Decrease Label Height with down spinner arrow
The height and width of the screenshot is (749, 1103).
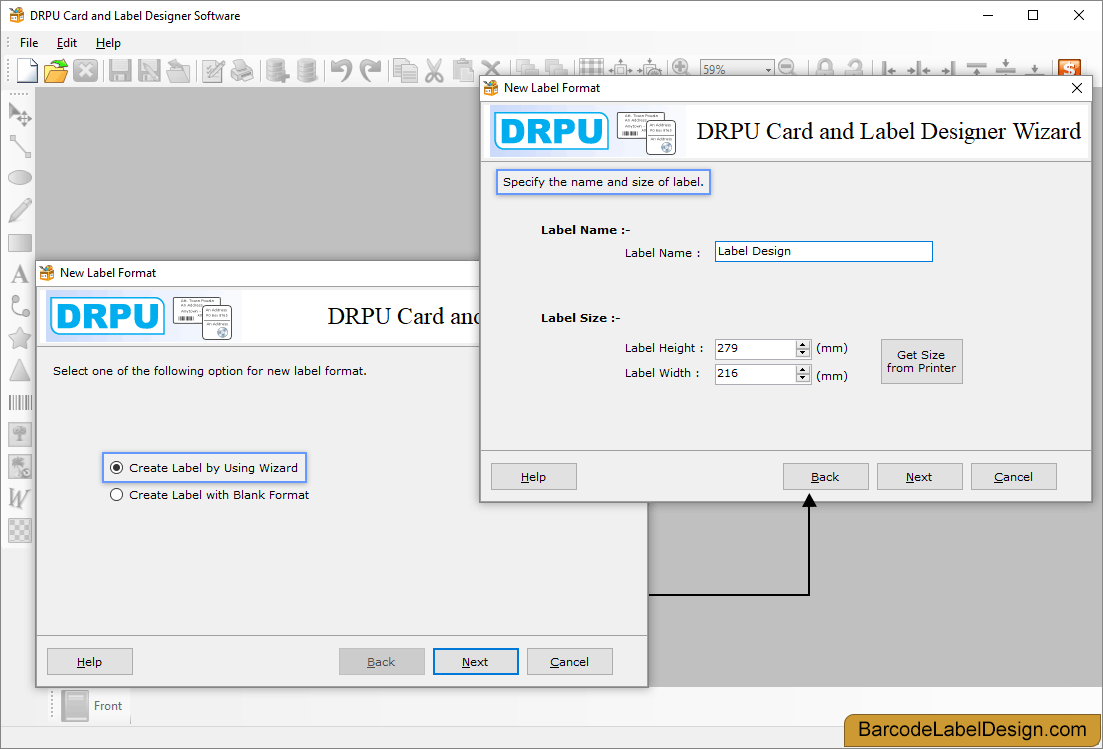[803, 352]
